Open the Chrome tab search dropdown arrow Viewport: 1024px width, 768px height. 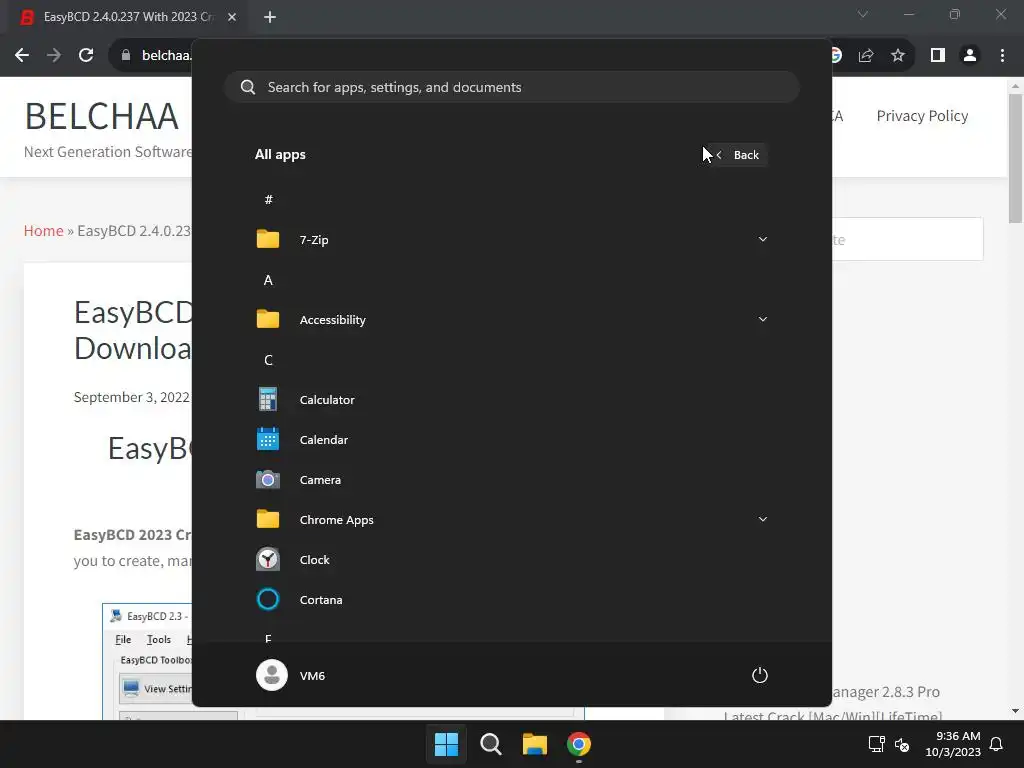point(863,14)
